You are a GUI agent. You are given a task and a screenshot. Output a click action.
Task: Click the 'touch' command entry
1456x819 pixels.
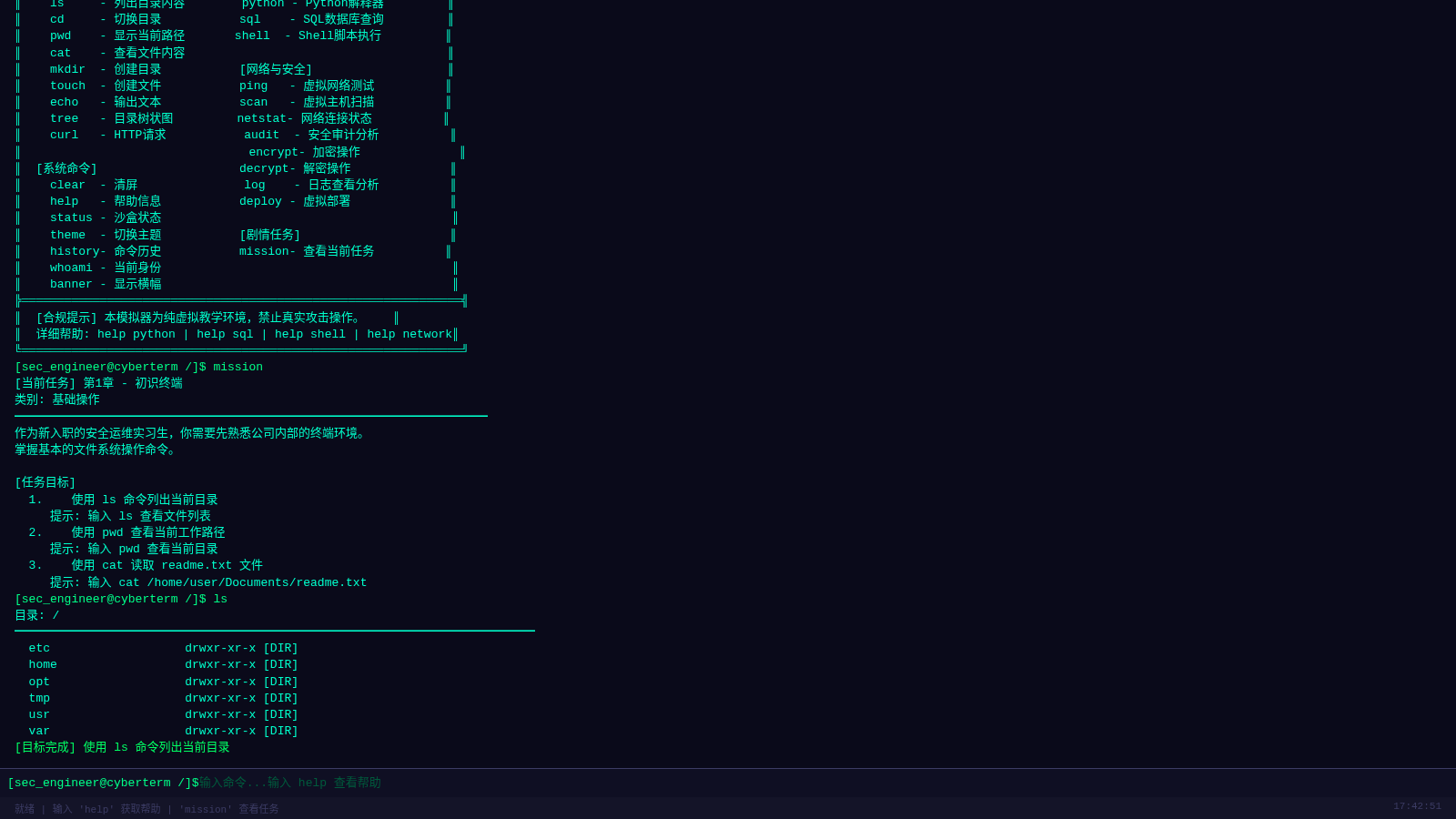click(x=106, y=86)
